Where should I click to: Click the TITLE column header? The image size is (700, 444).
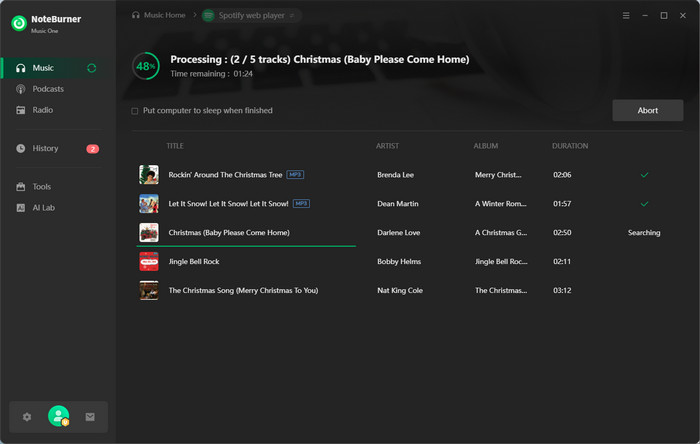175,146
